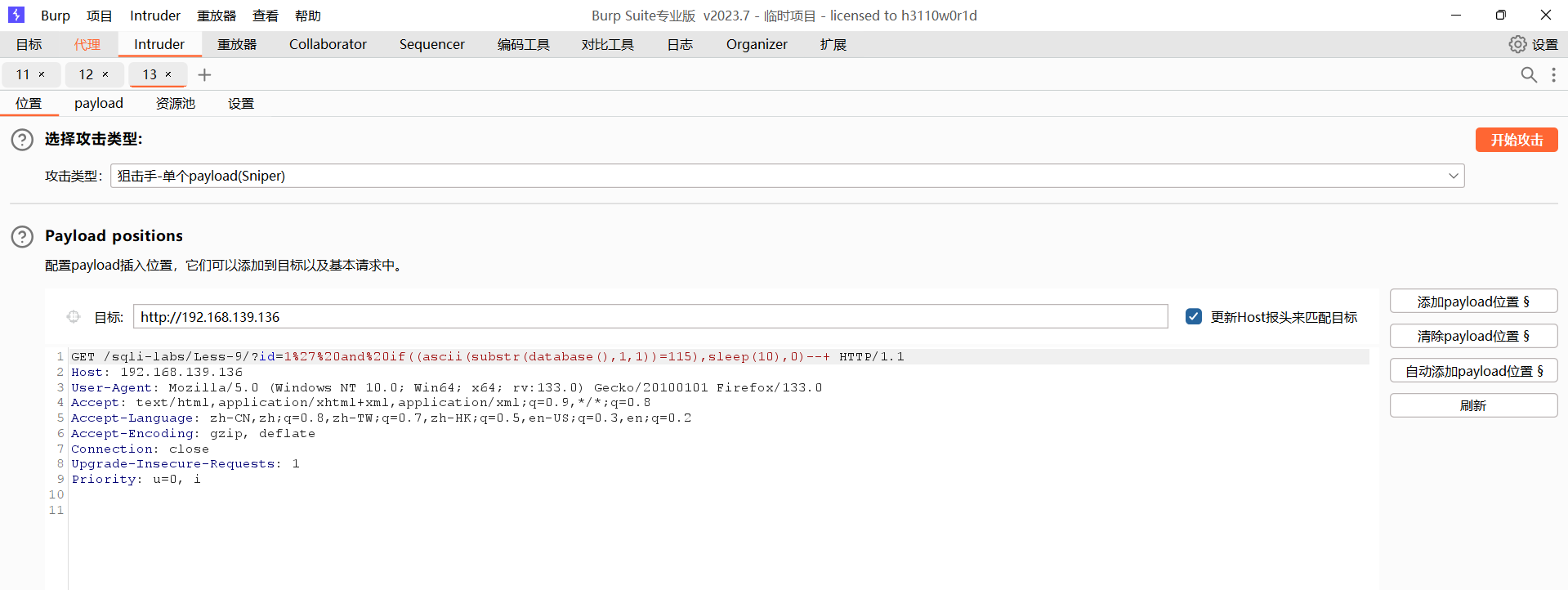Switch to the 编码工具 tab

tap(523, 44)
